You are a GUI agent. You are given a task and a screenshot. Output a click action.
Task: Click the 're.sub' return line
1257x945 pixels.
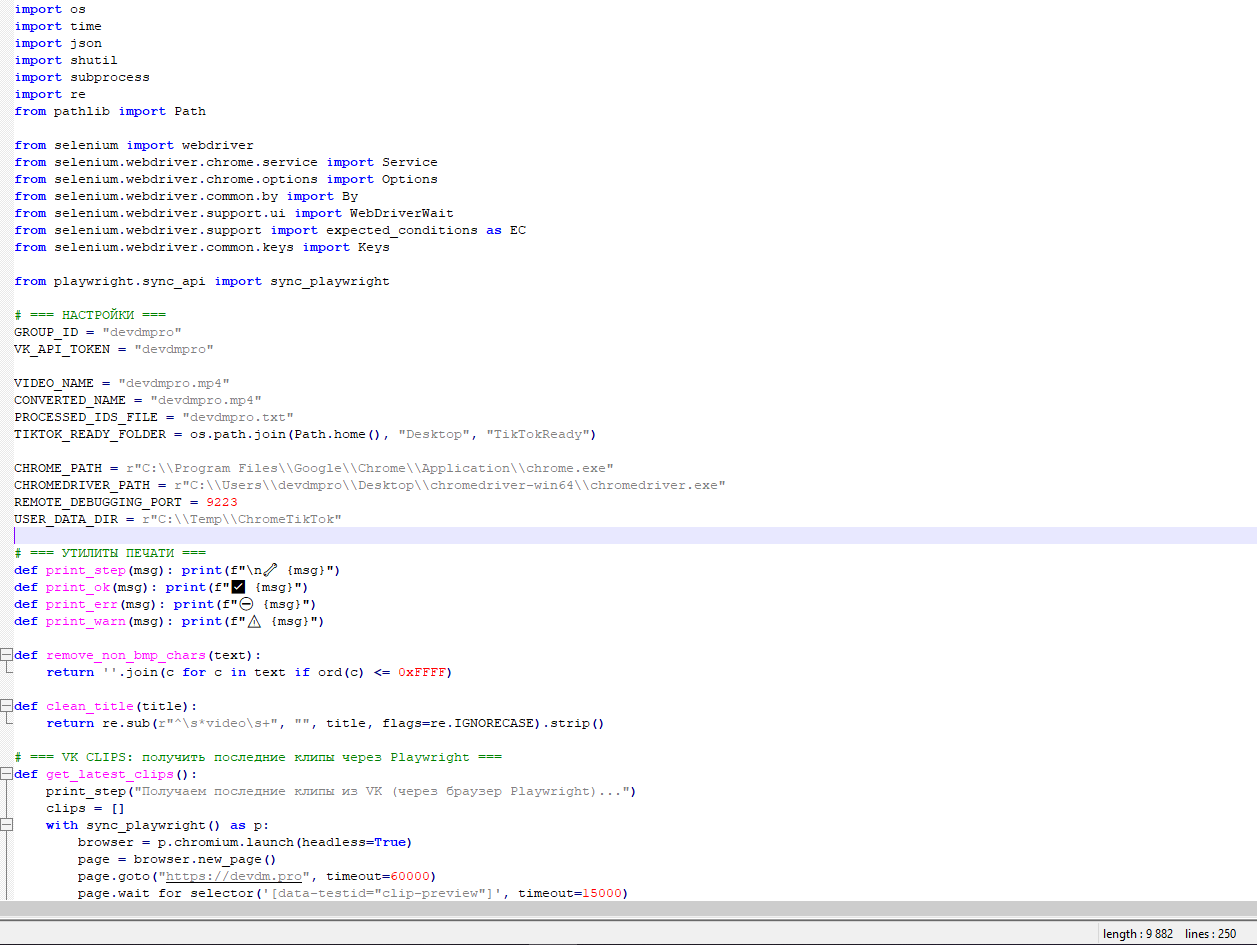point(326,723)
